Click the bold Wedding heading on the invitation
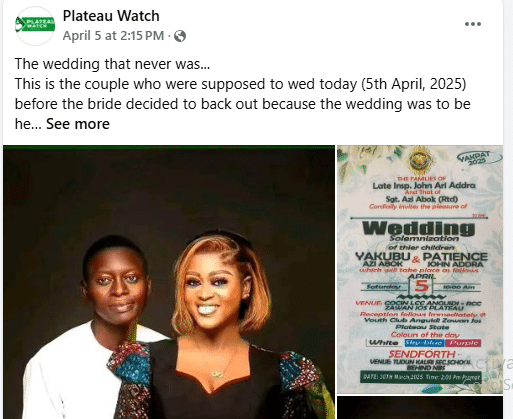Image resolution: width=513 pixels, height=419 pixels. (419, 228)
